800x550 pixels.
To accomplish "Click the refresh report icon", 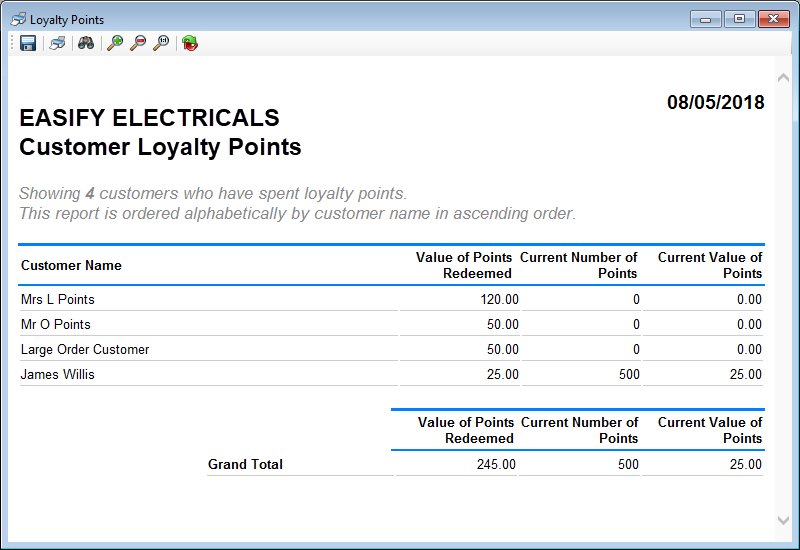I will 189,43.
